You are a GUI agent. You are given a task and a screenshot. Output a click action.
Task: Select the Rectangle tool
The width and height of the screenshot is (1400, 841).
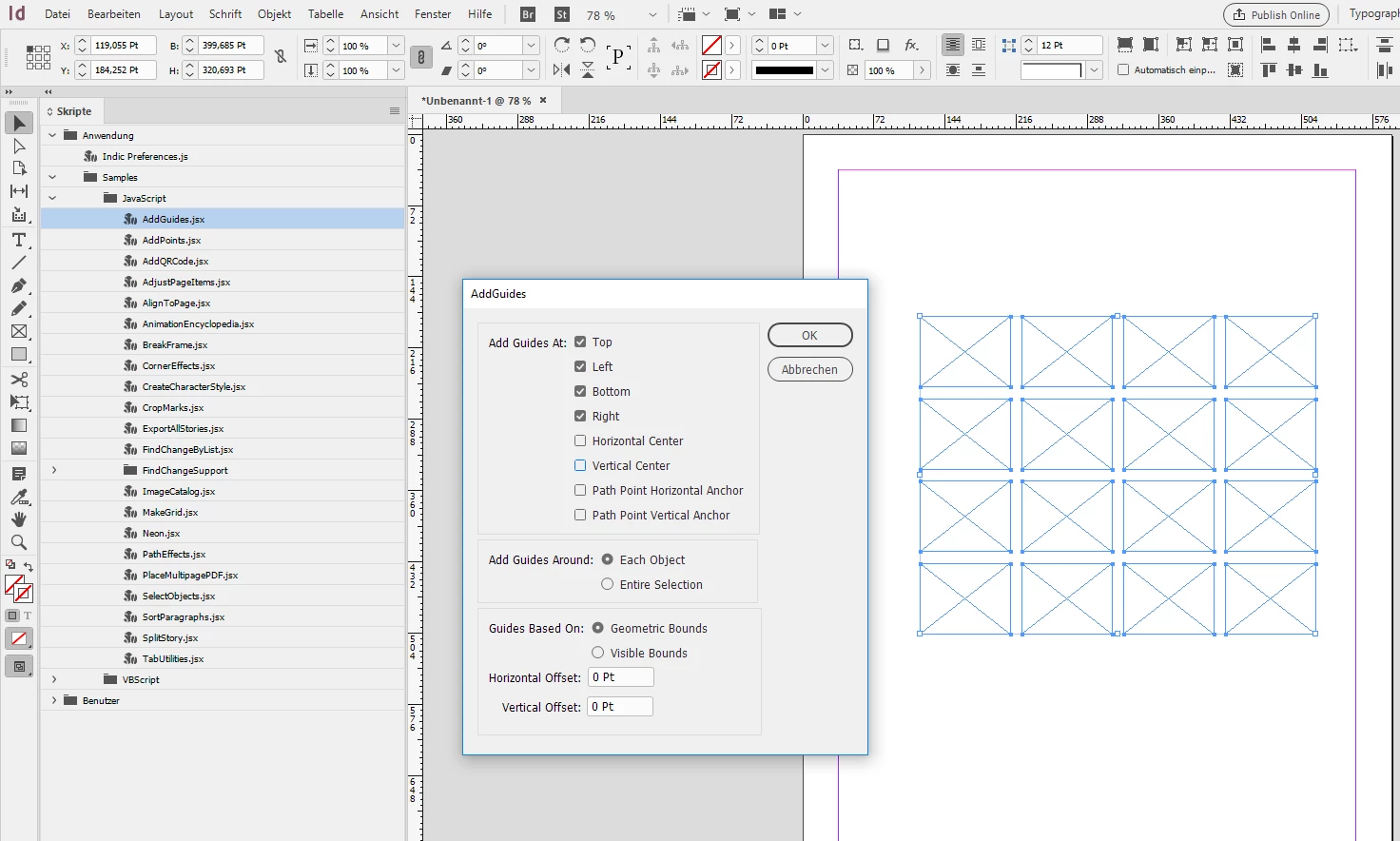click(x=19, y=354)
